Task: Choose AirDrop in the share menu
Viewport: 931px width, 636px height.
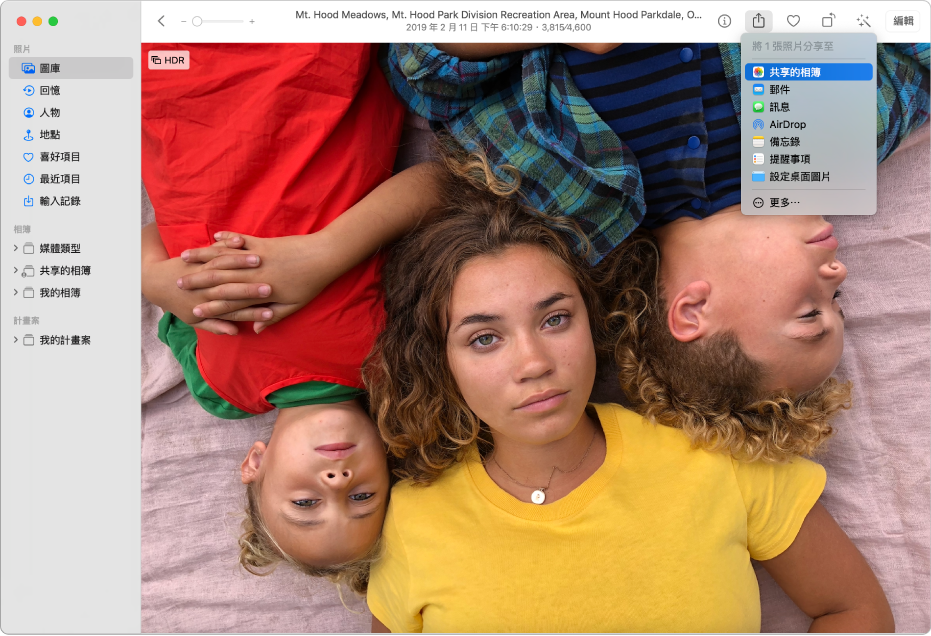Action: coord(809,124)
